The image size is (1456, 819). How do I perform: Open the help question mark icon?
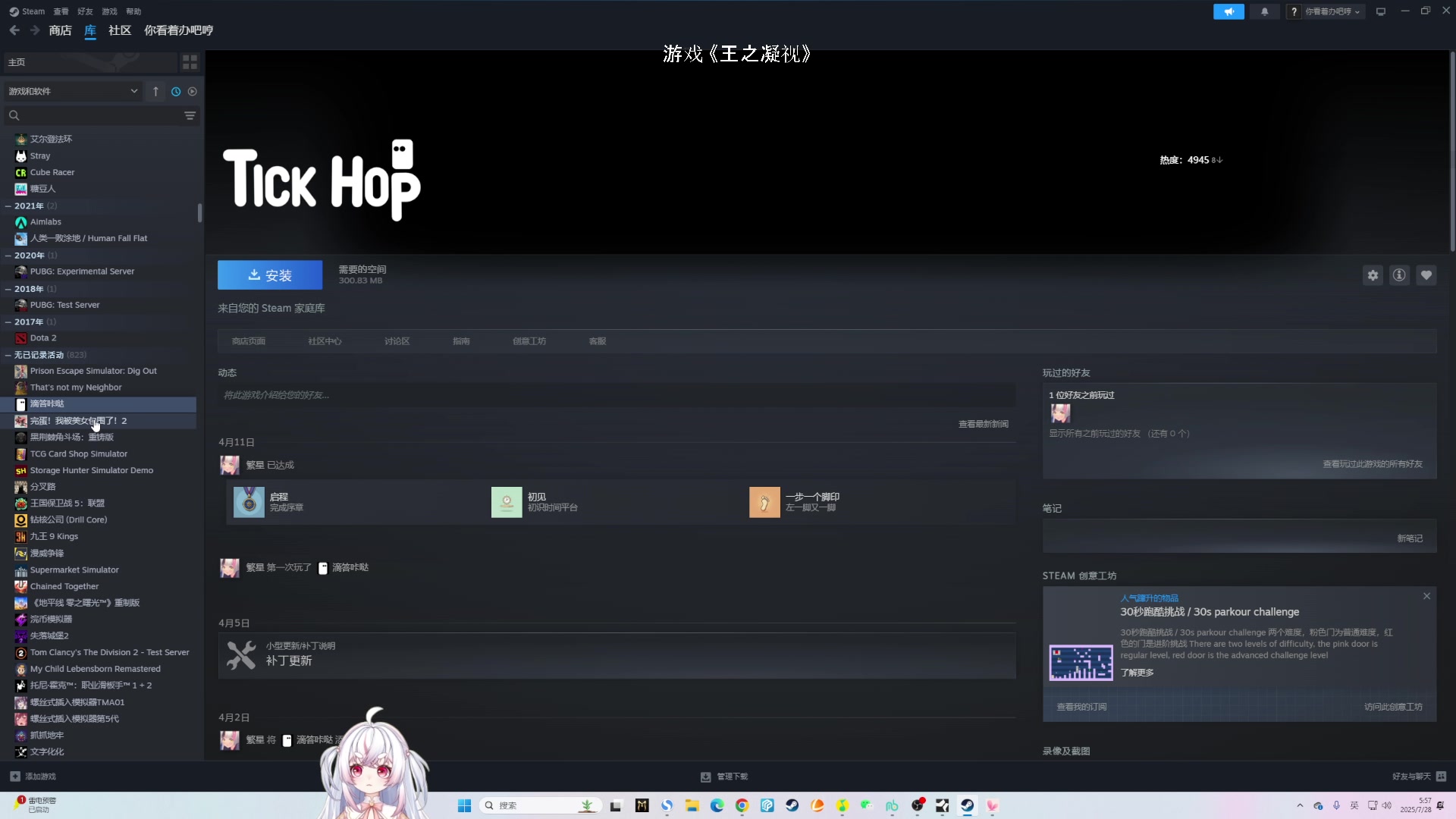(x=1294, y=11)
